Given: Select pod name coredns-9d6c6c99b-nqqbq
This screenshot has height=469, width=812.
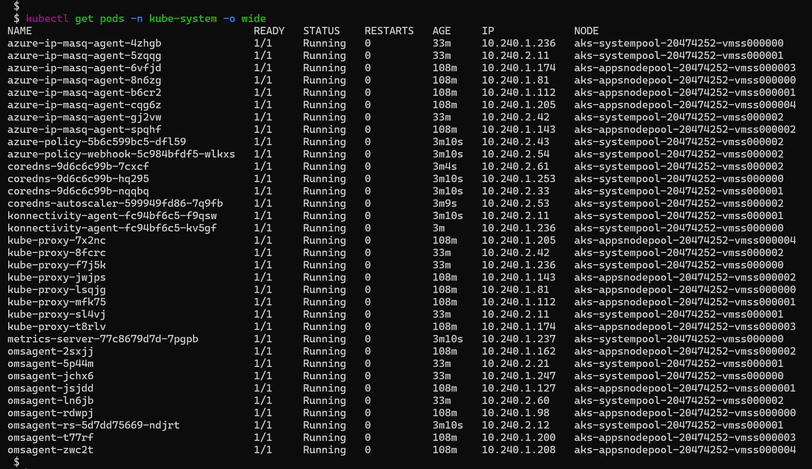Looking at the screenshot, I should click(78, 191).
